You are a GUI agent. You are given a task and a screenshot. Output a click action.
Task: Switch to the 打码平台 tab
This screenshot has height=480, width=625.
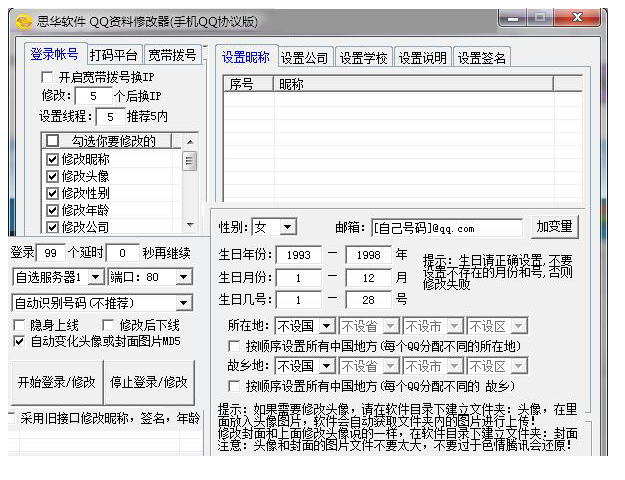pos(113,55)
